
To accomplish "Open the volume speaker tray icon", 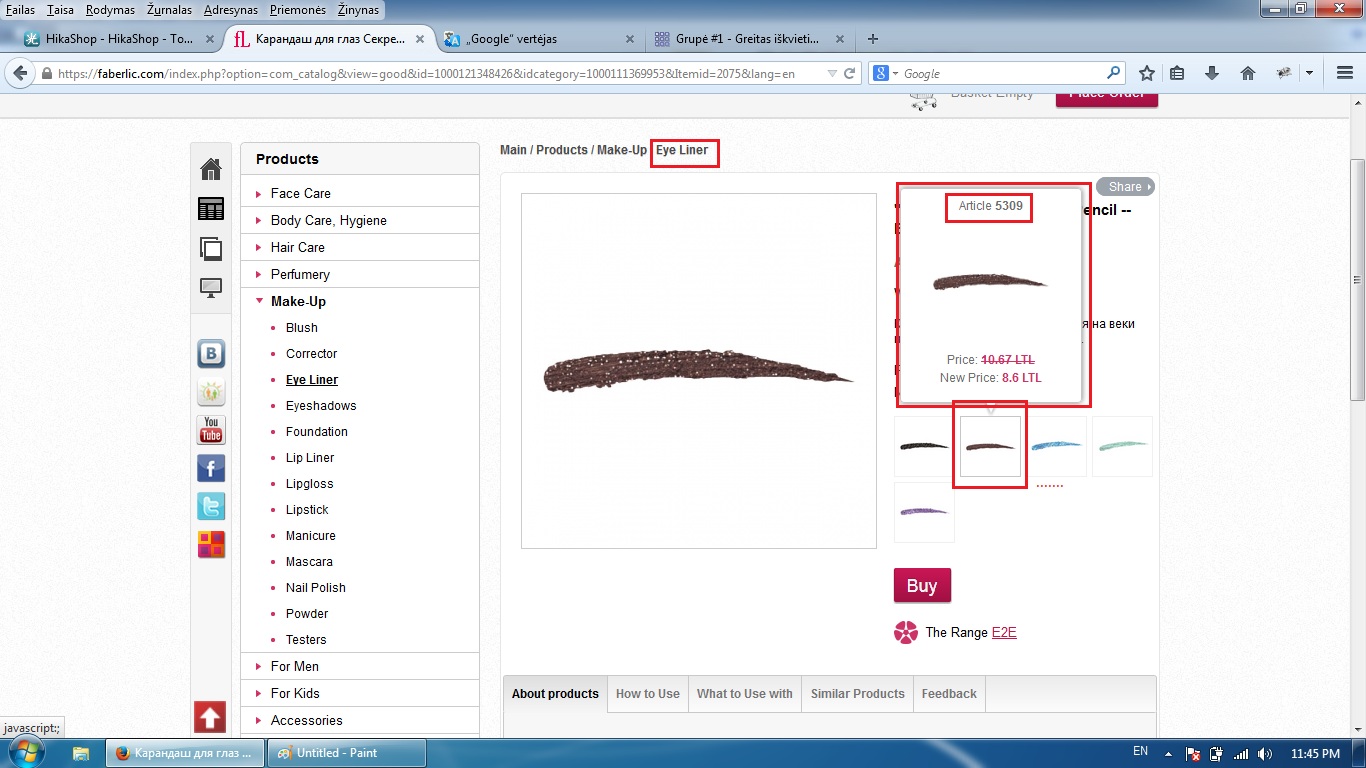I will click(x=1265, y=754).
